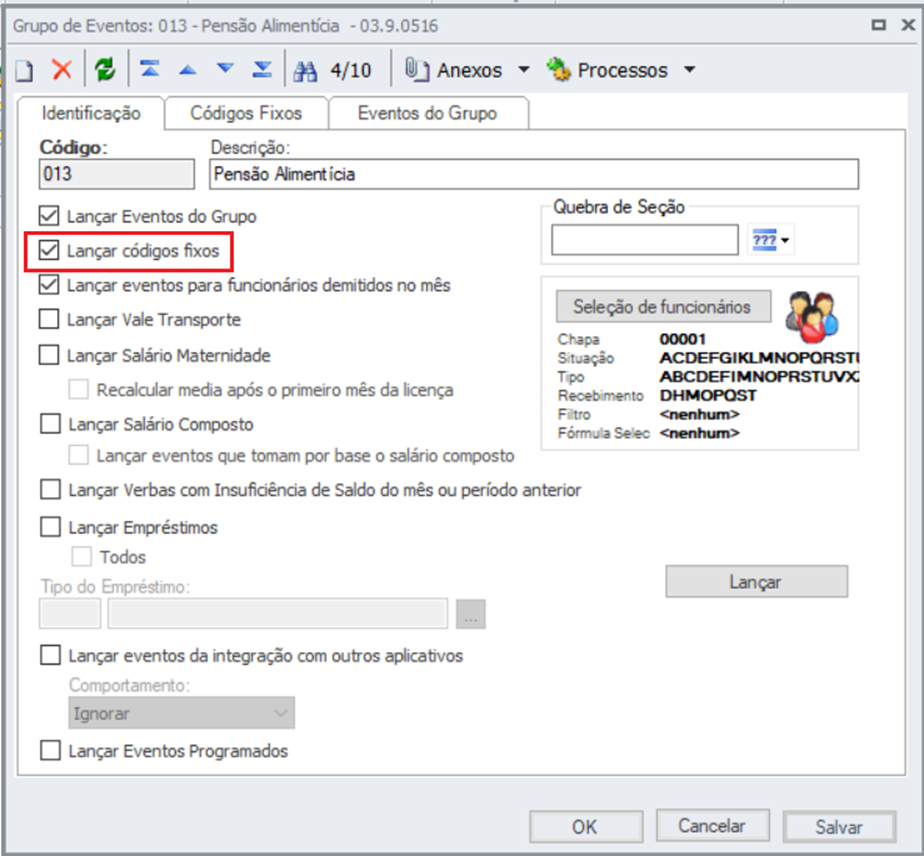Go to previous record up arrow

point(187,70)
